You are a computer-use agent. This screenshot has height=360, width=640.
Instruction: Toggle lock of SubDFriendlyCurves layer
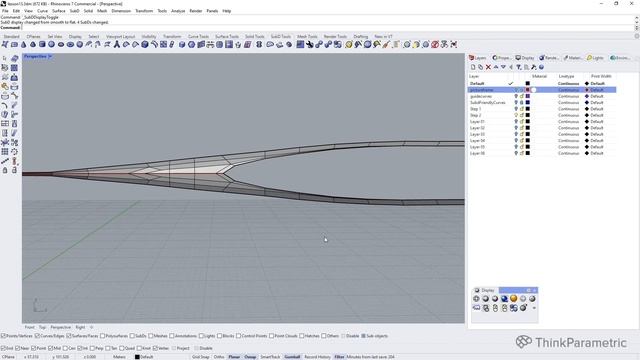(522, 102)
